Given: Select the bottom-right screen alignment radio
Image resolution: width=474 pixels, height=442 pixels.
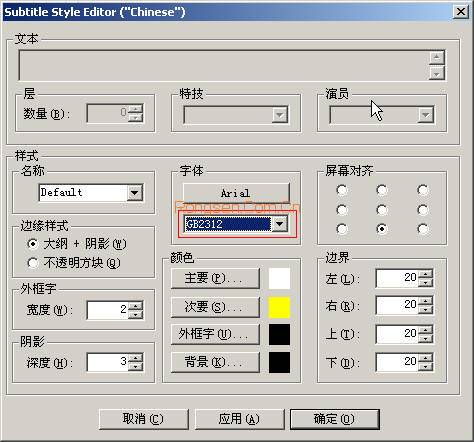Looking at the screenshot, I should 423,229.
